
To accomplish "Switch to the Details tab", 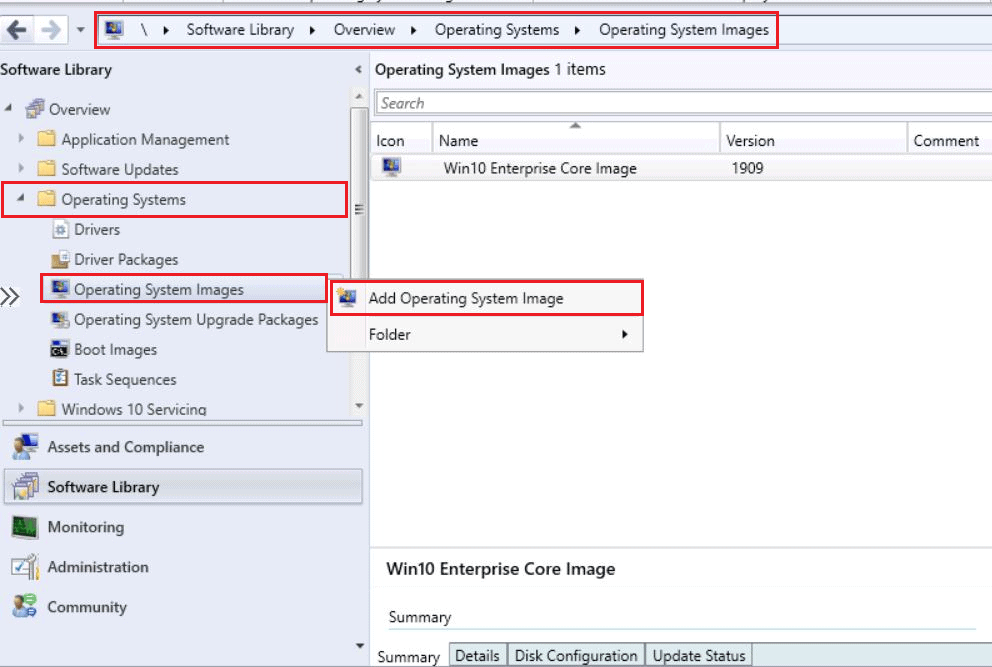I will (x=478, y=656).
